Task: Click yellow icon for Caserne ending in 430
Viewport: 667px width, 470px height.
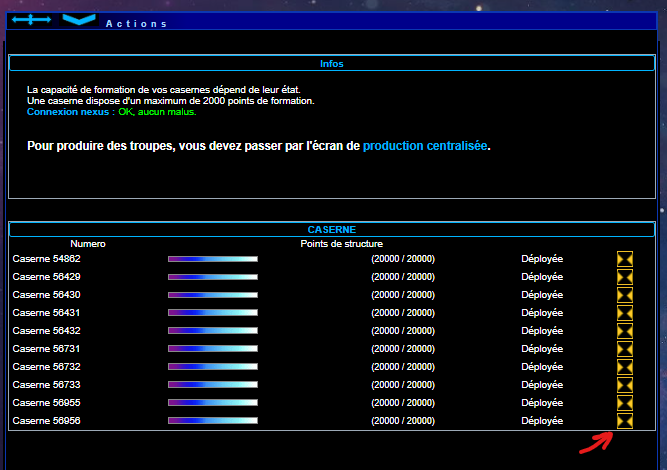Action: [x=625, y=295]
